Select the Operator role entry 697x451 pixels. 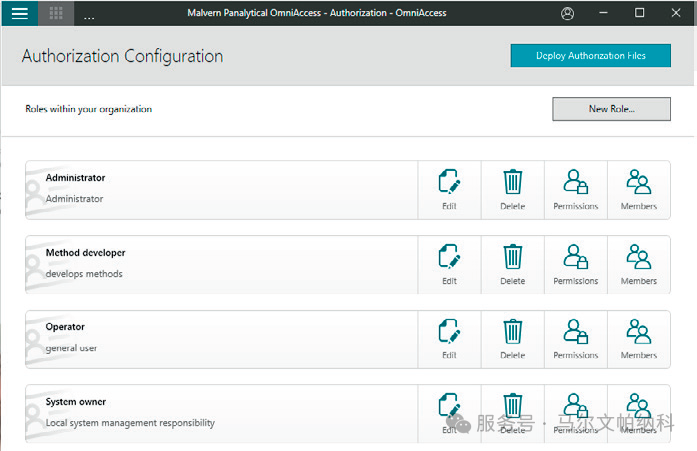pyautogui.click(x=220, y=337)
